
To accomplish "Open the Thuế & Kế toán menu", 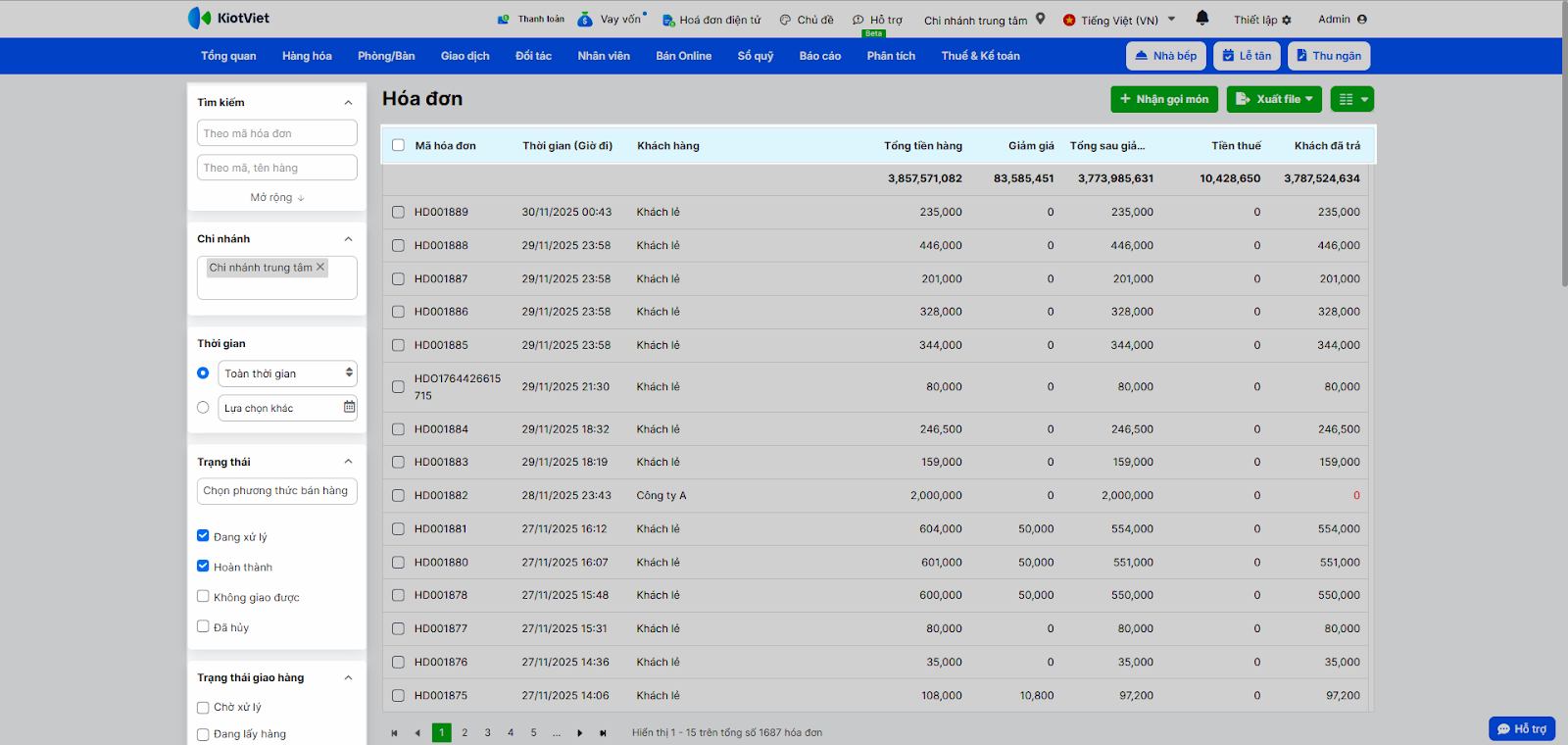I will [981, 56].
